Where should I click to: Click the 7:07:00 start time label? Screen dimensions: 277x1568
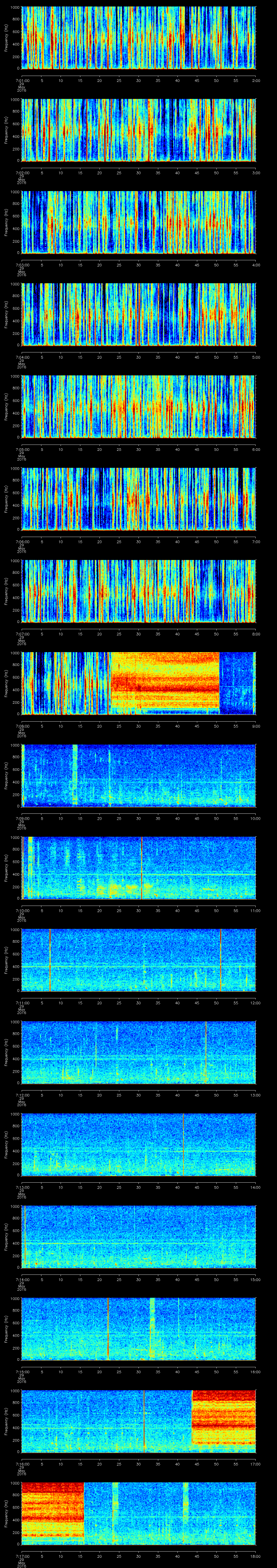(22, 634)
